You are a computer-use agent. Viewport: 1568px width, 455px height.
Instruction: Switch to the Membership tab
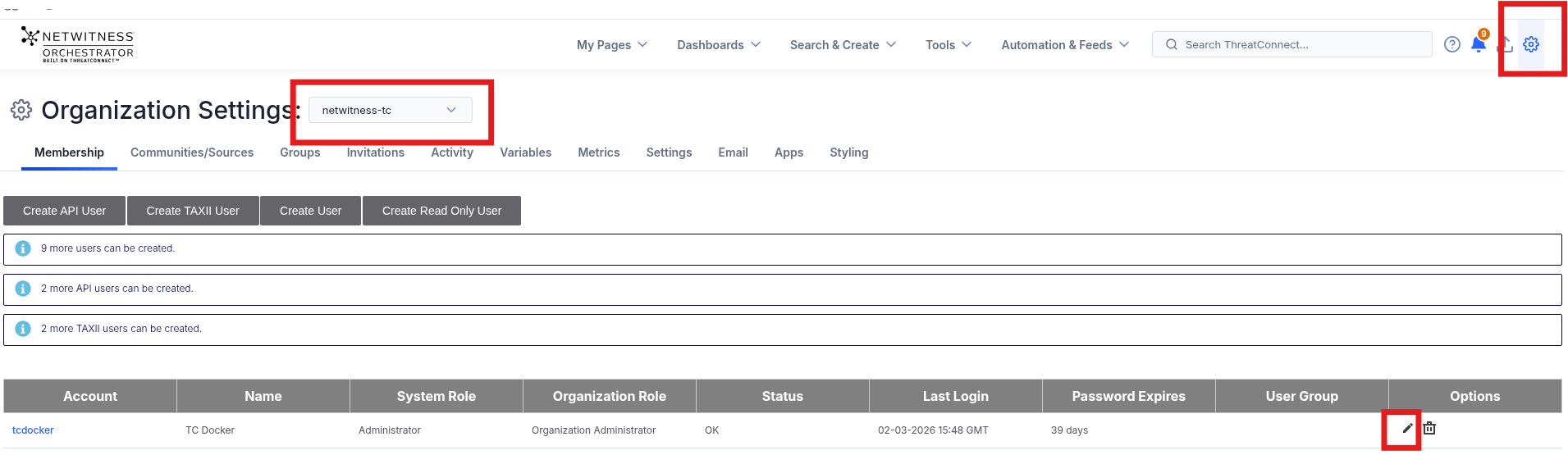[69, 152]
